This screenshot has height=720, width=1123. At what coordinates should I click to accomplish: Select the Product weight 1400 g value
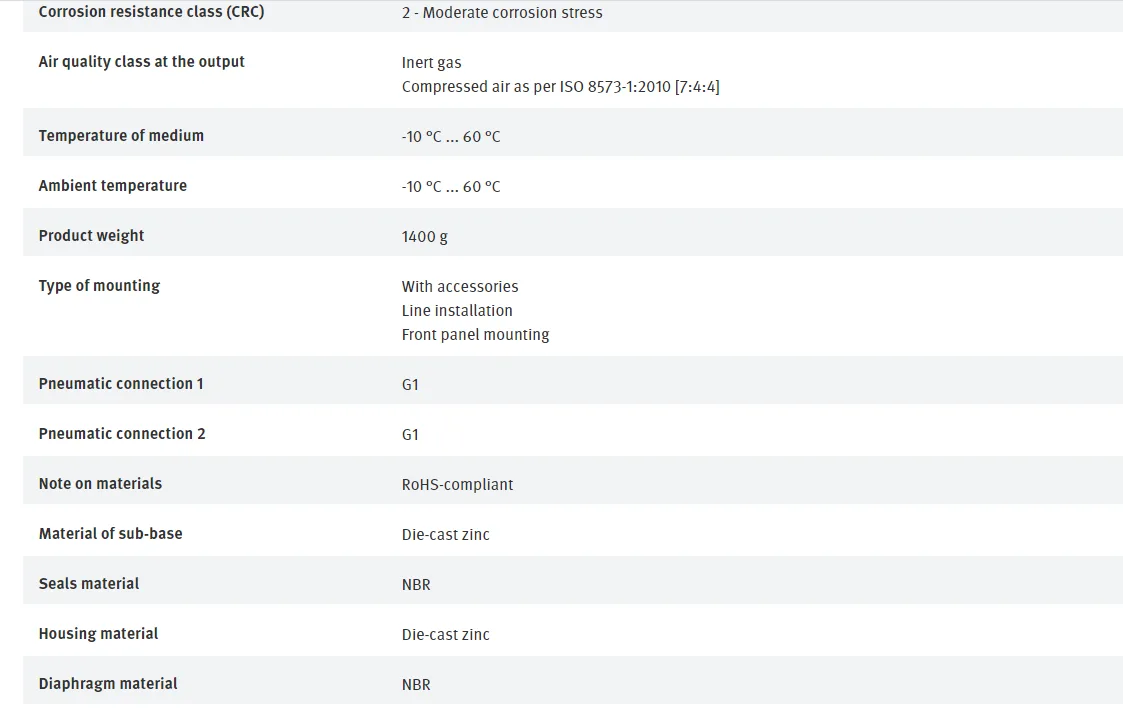pyautogui.click(x=425, y=236)
